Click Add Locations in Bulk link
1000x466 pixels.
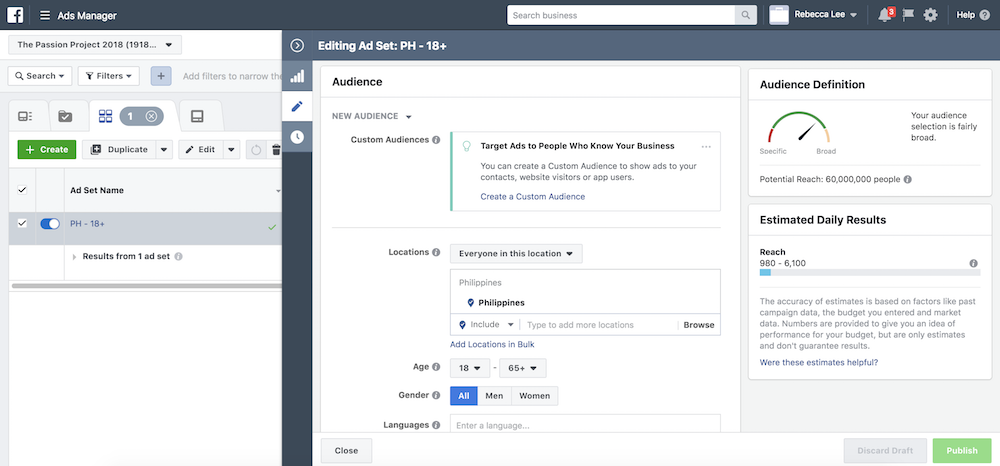[492, 345]
